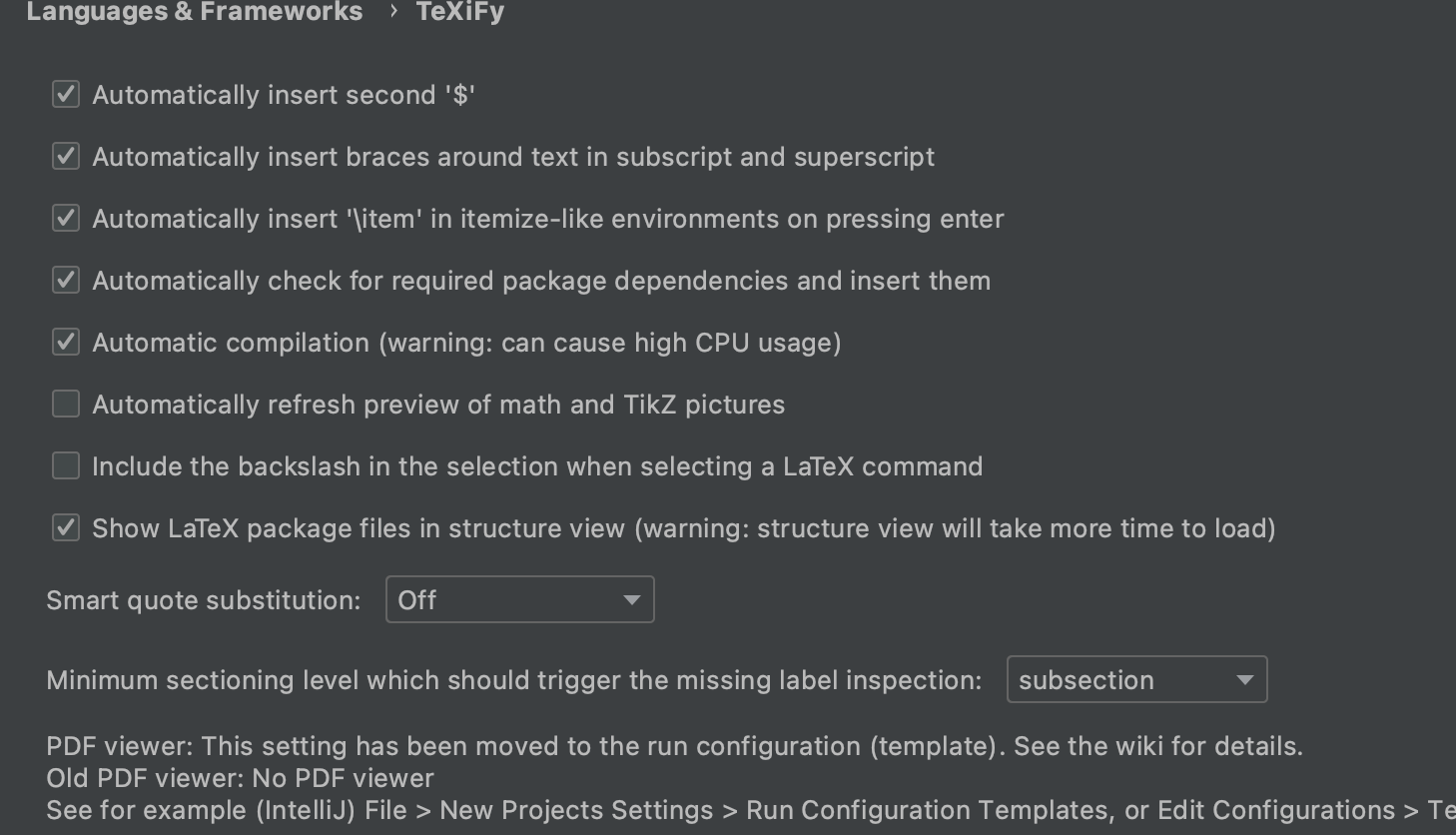Click the 'Smart quote substitution' label
The height and width of the screenshot is (835, 1456).
(203, 599)
